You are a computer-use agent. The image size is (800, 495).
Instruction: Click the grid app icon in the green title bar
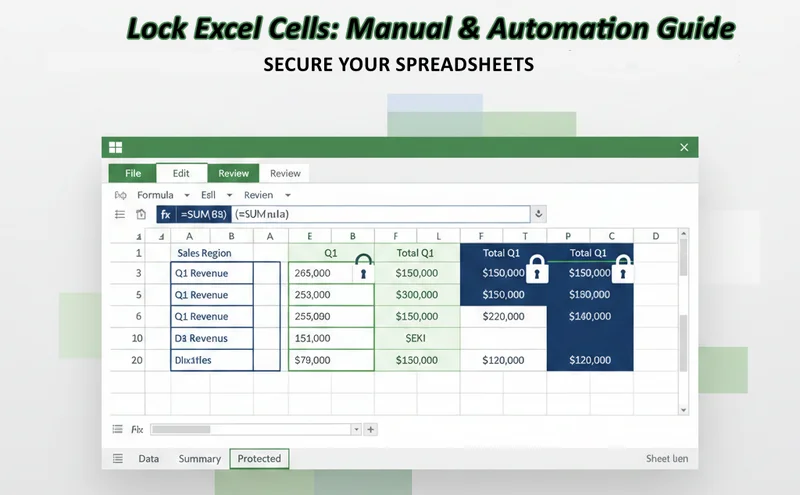(x=115, y=147)
